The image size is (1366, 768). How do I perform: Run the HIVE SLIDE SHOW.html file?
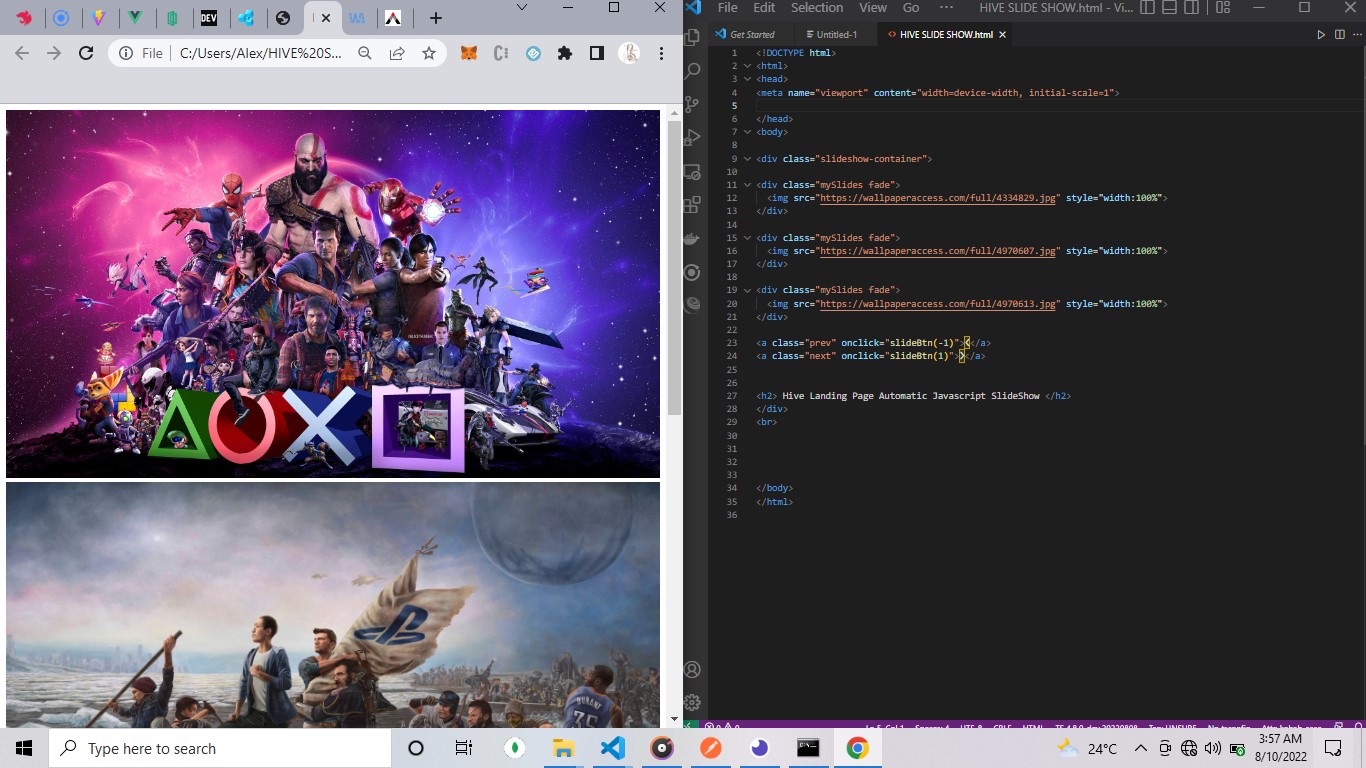coord(1321,34)
